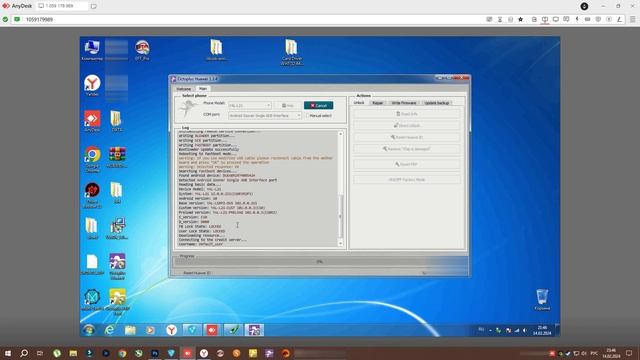Select the Card Driver folder on desktop
640x360 pixels.
coord(291,52)
